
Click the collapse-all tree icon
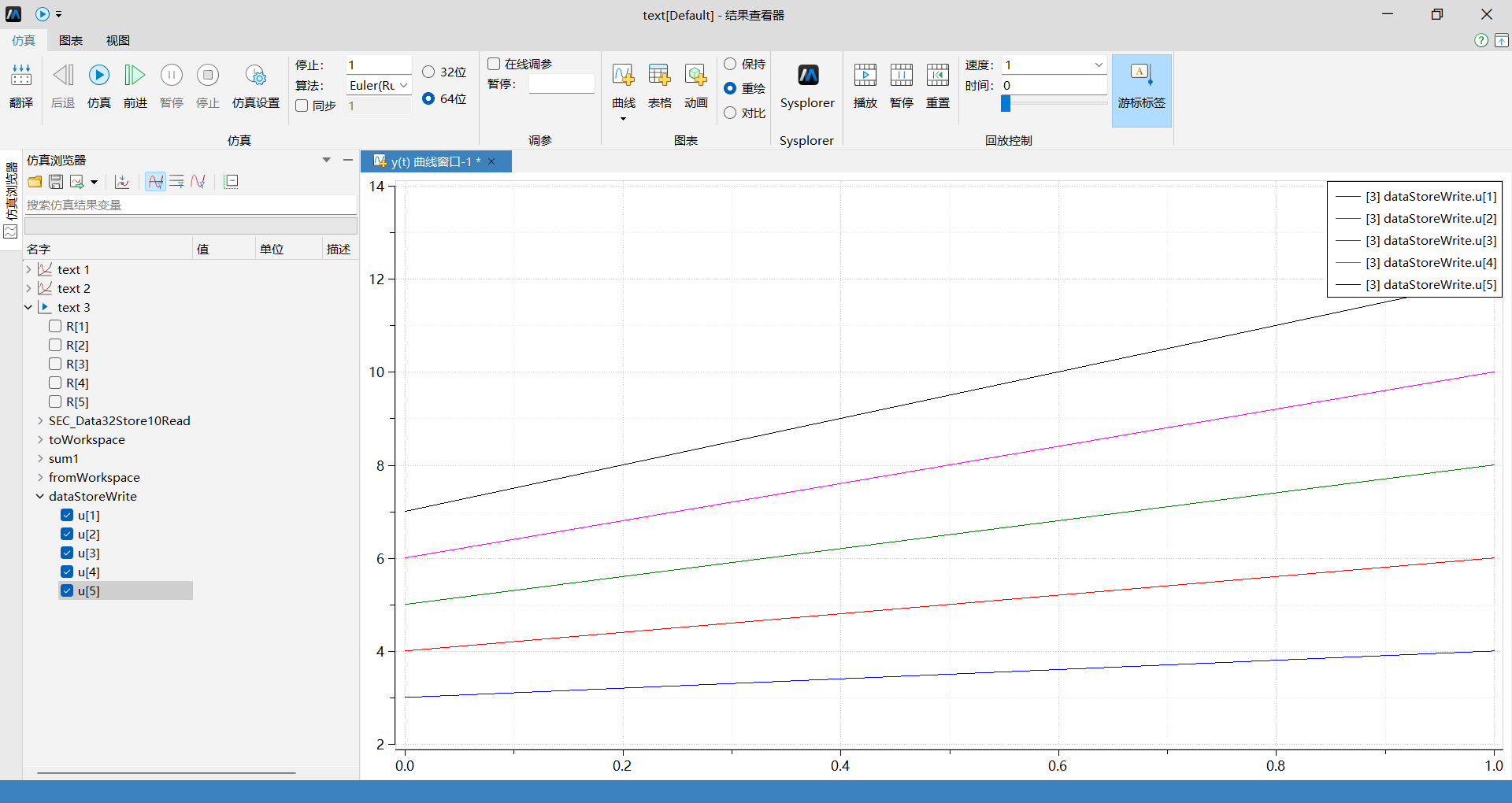tap(231, 182)
